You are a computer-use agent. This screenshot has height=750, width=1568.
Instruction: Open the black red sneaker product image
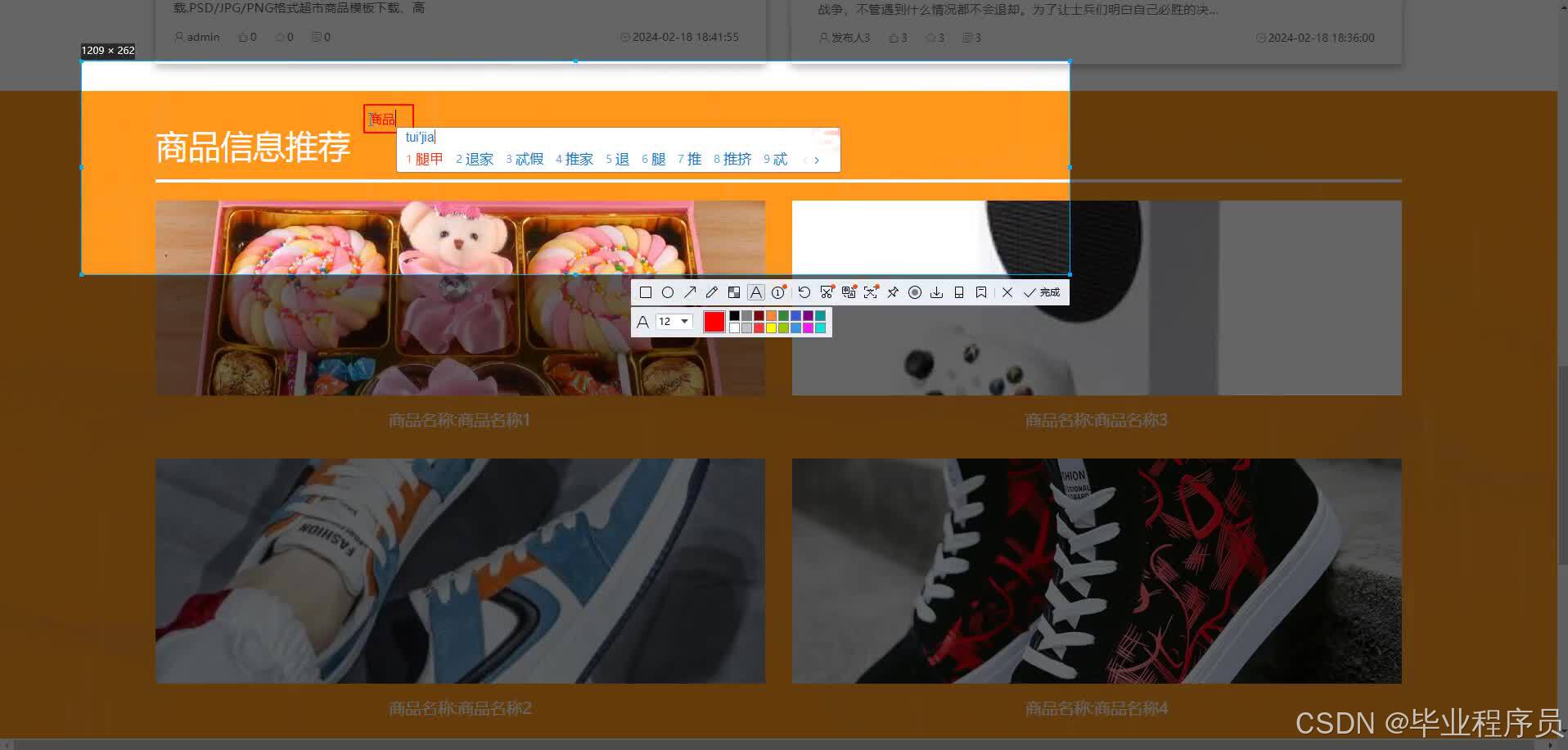[x=1097, y=571]
